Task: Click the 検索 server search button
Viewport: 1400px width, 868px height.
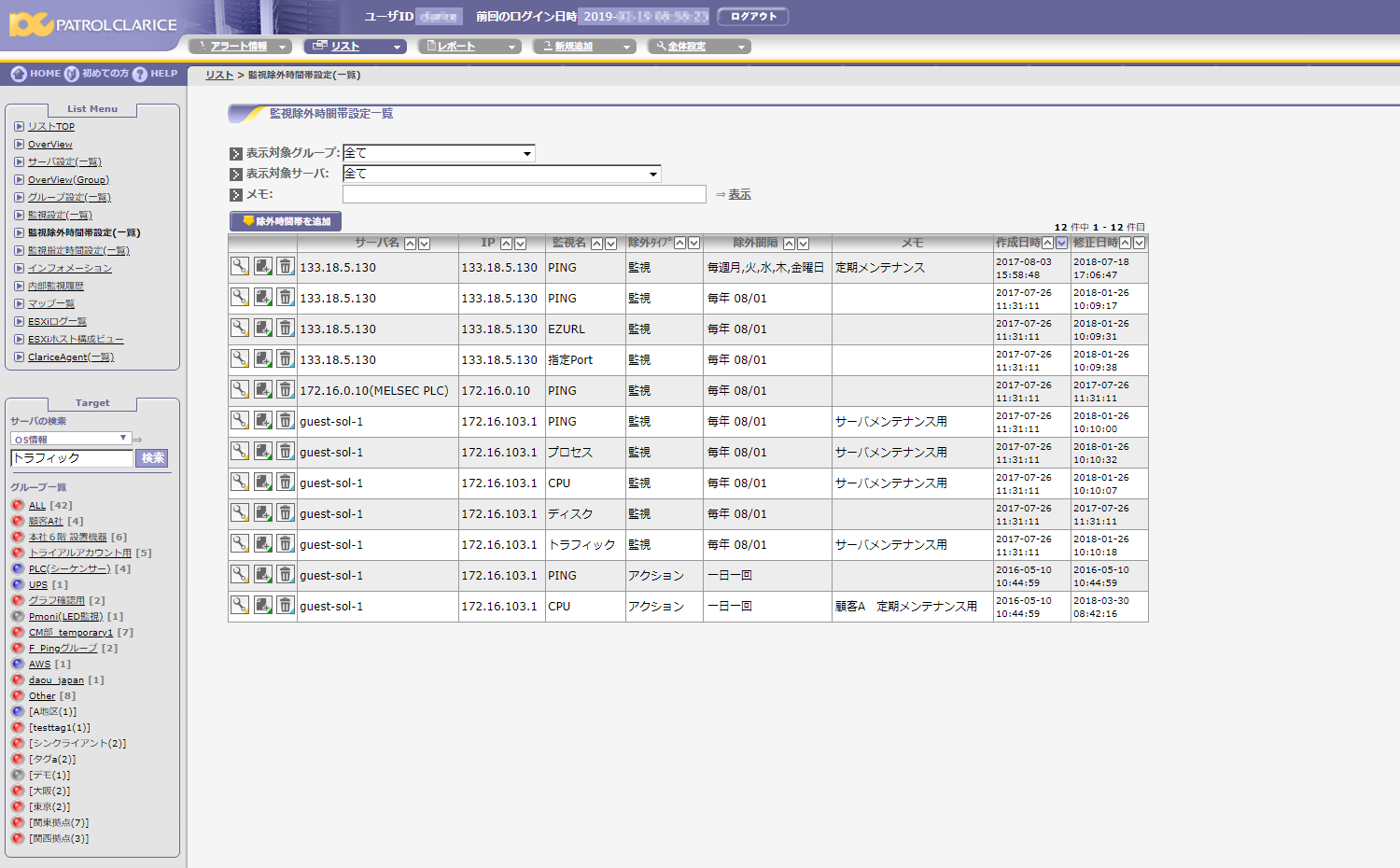Action: (x=152, y=458)
